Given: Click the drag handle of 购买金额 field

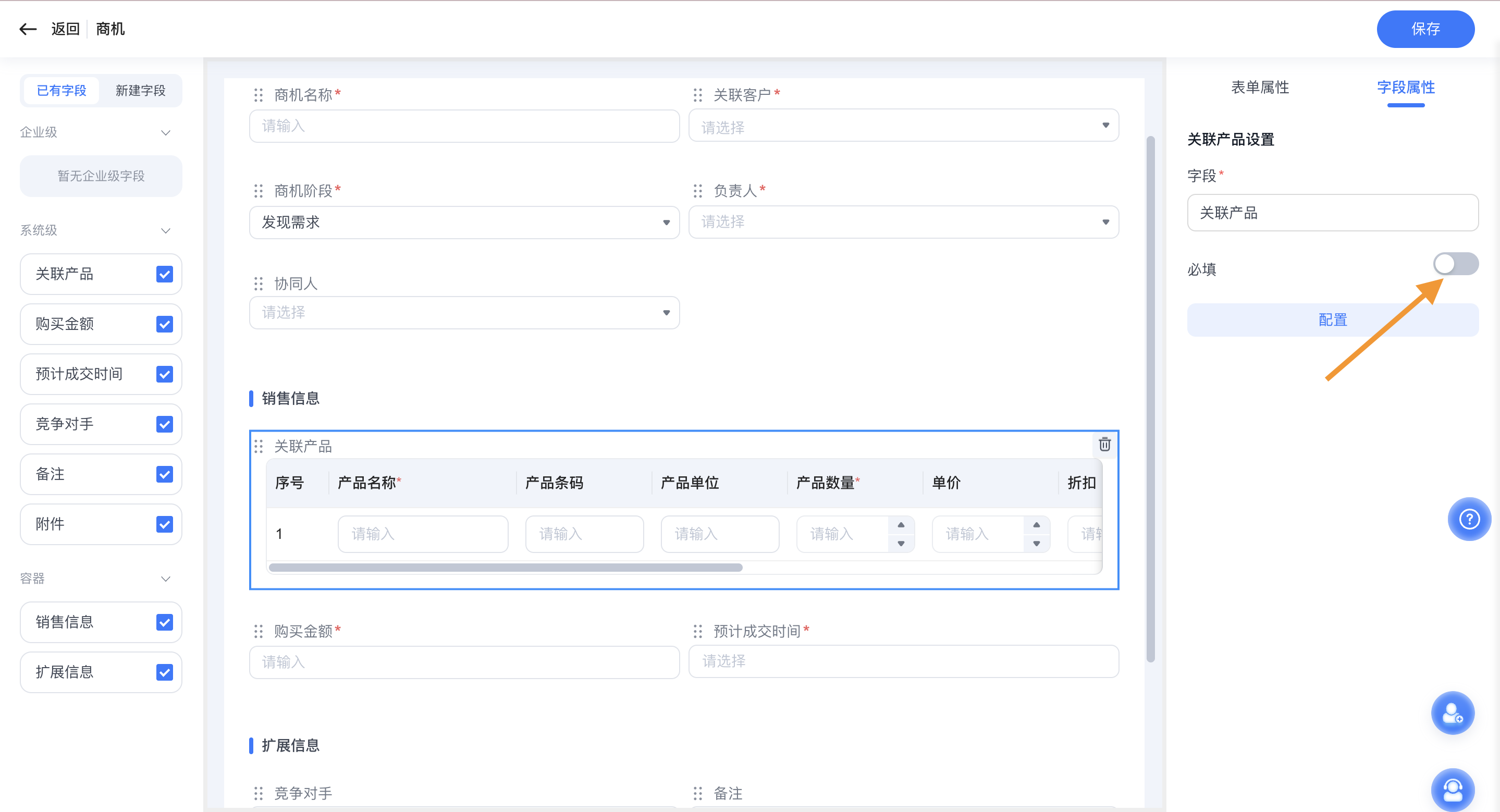Looking at the screenshot, I should [258, 631].
